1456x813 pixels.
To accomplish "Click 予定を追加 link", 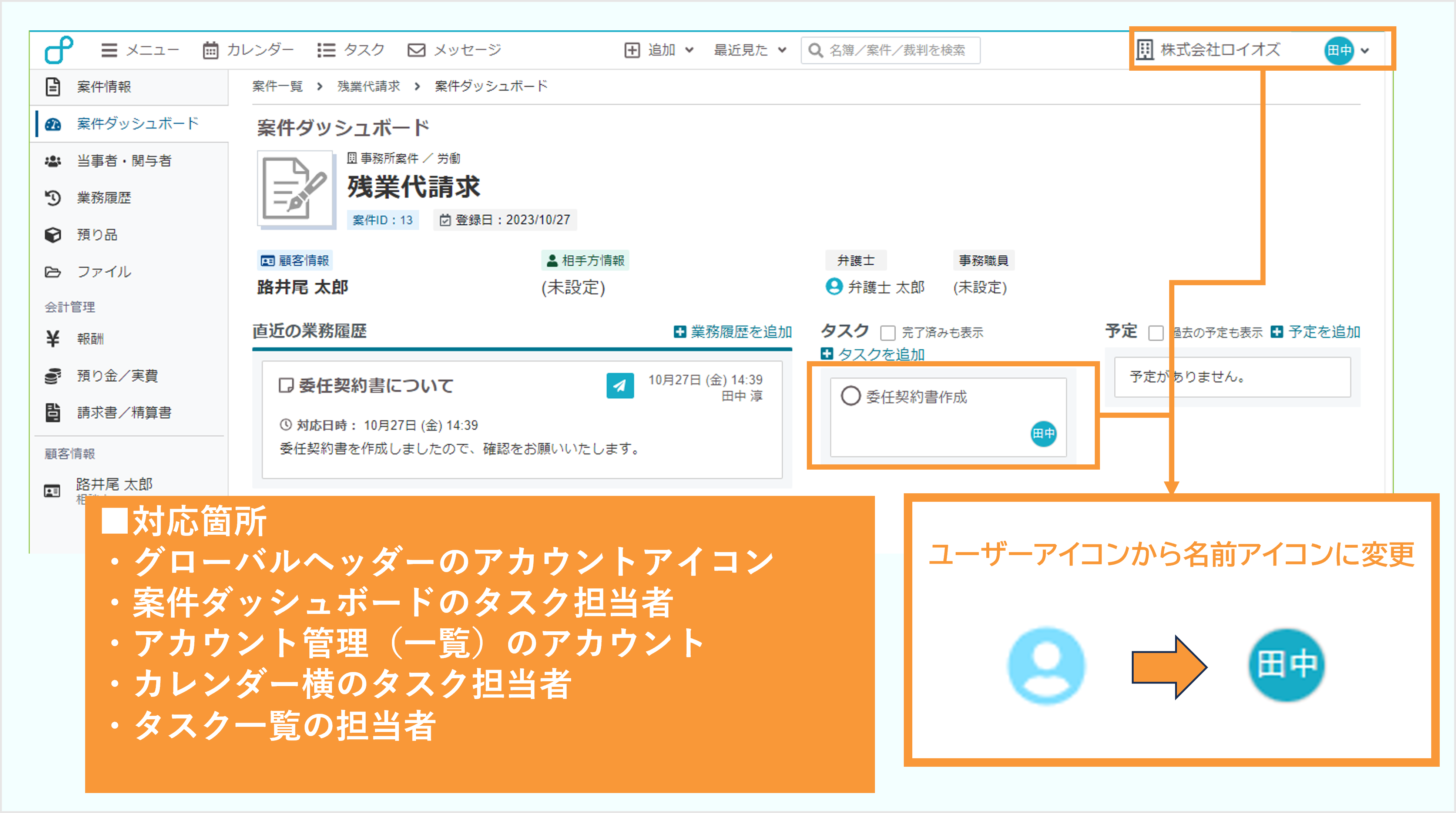I will tap(1315, 332).
